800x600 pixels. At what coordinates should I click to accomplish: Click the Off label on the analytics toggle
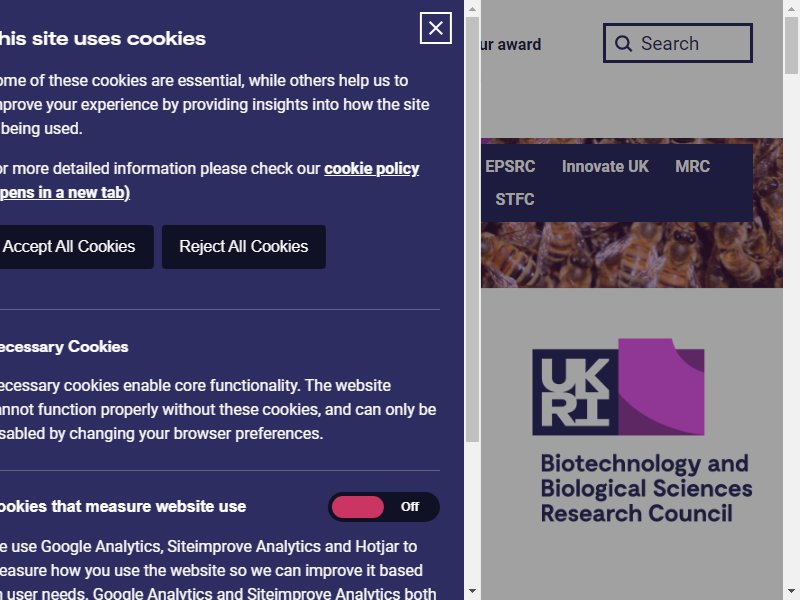(410, 507)
